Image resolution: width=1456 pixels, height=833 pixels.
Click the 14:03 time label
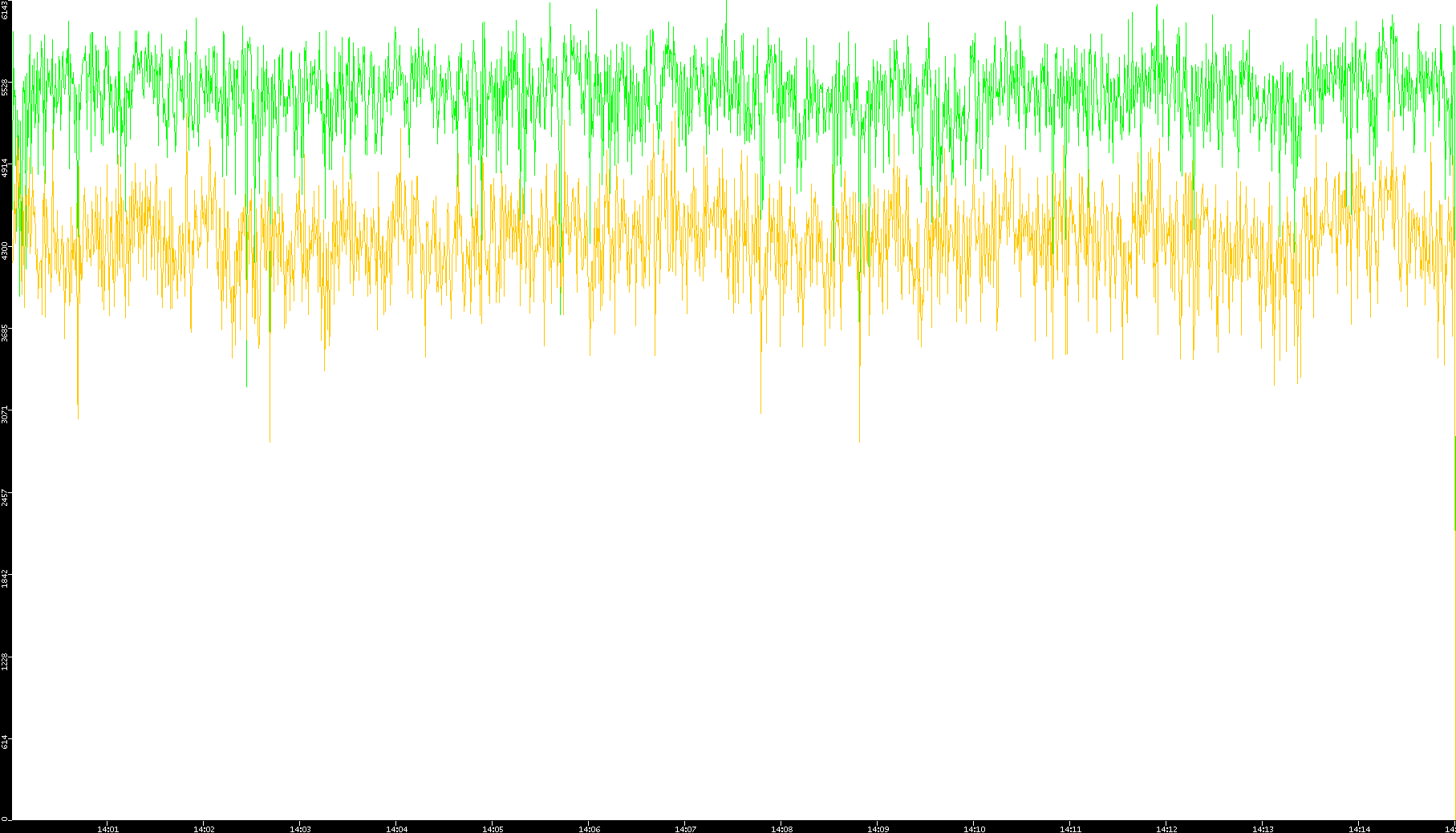tap(300, 829)
